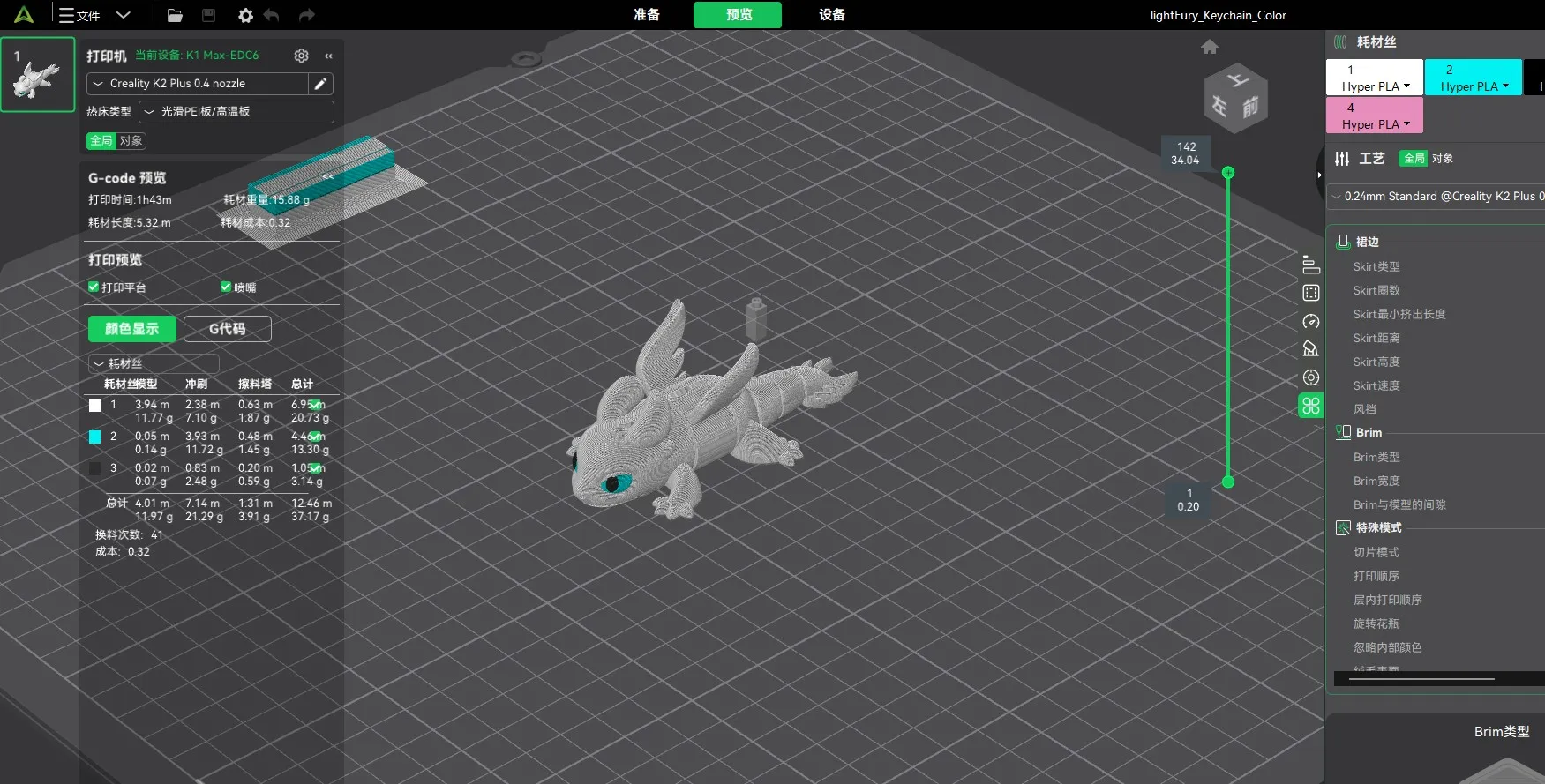Open the 文件 hamburger menu
1545x784 pixels.
79,15
